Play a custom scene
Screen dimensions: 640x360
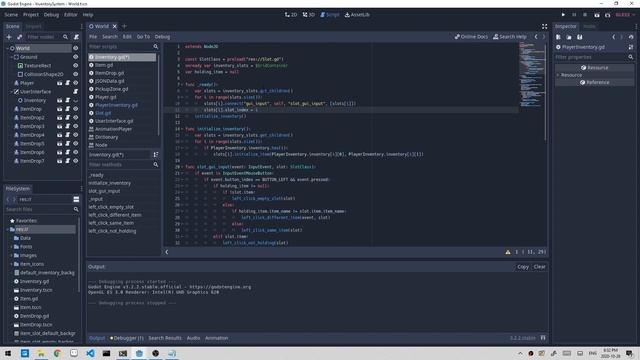(x=607, y=15)
